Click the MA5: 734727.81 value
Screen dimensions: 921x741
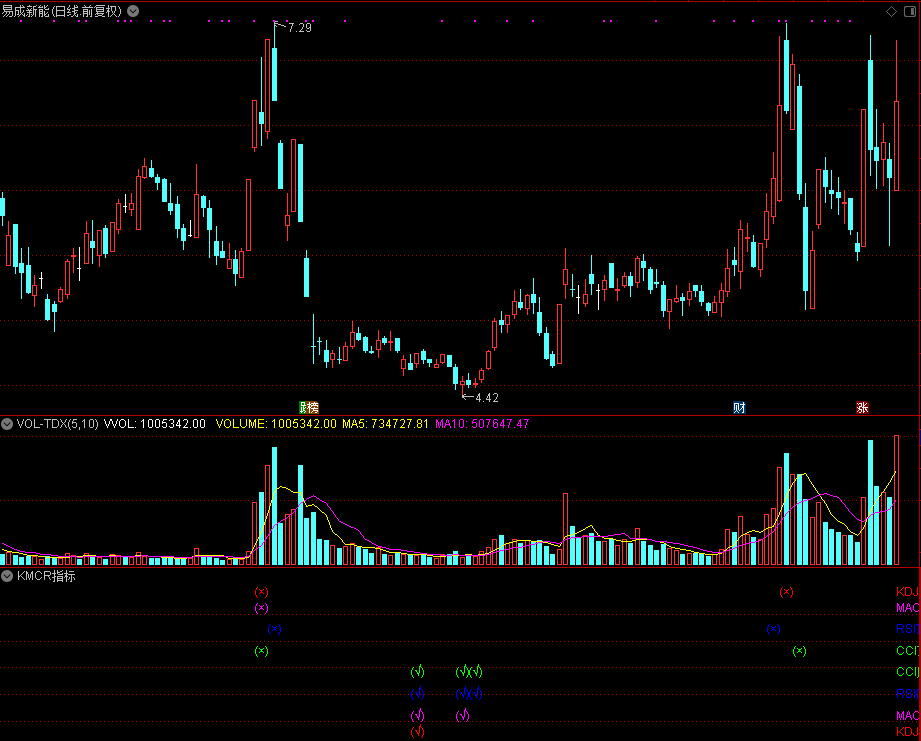tap(385, 424)
